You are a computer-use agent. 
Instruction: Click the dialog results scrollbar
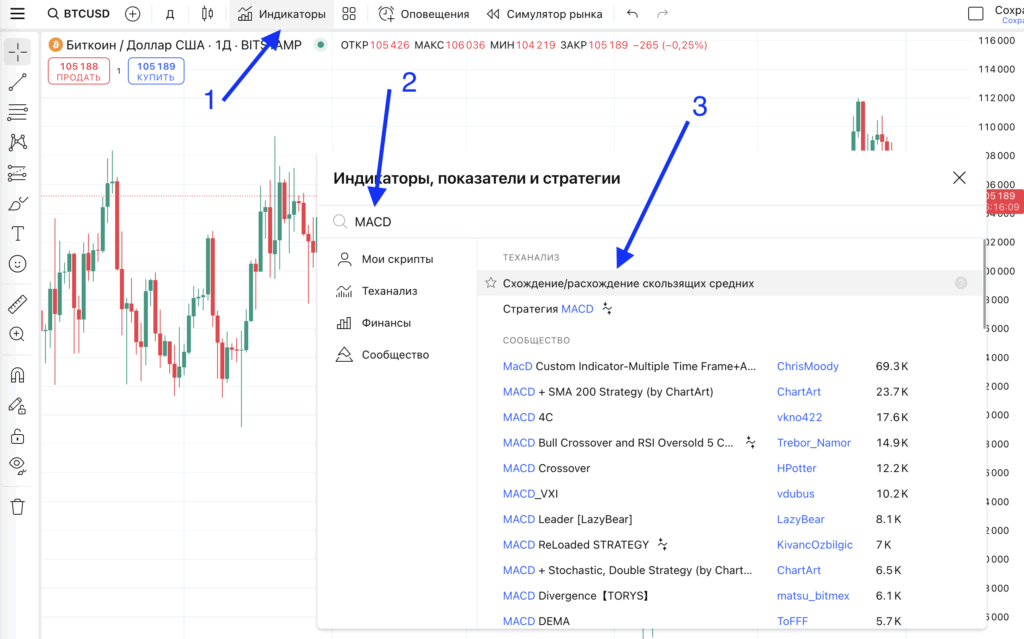click(x=984, y=284)
